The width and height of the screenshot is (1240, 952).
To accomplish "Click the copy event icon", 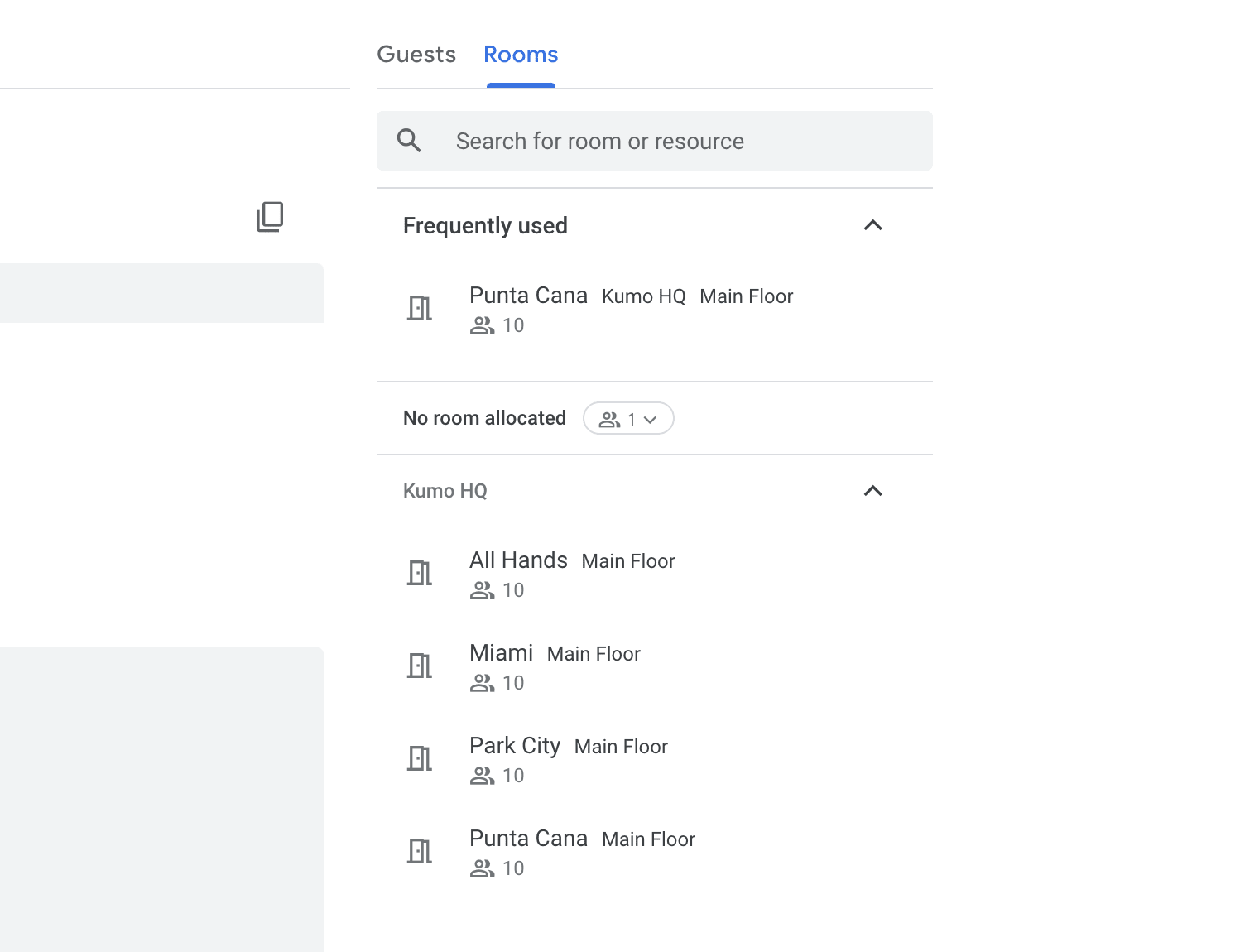I will pos(269,217).
